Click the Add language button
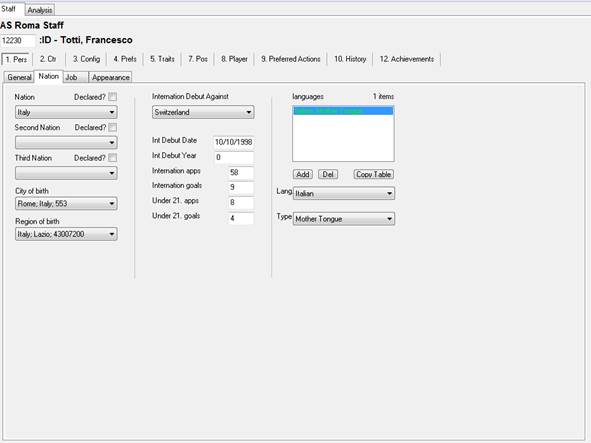This screenshot has width=591, height=443. pos(303,174)
